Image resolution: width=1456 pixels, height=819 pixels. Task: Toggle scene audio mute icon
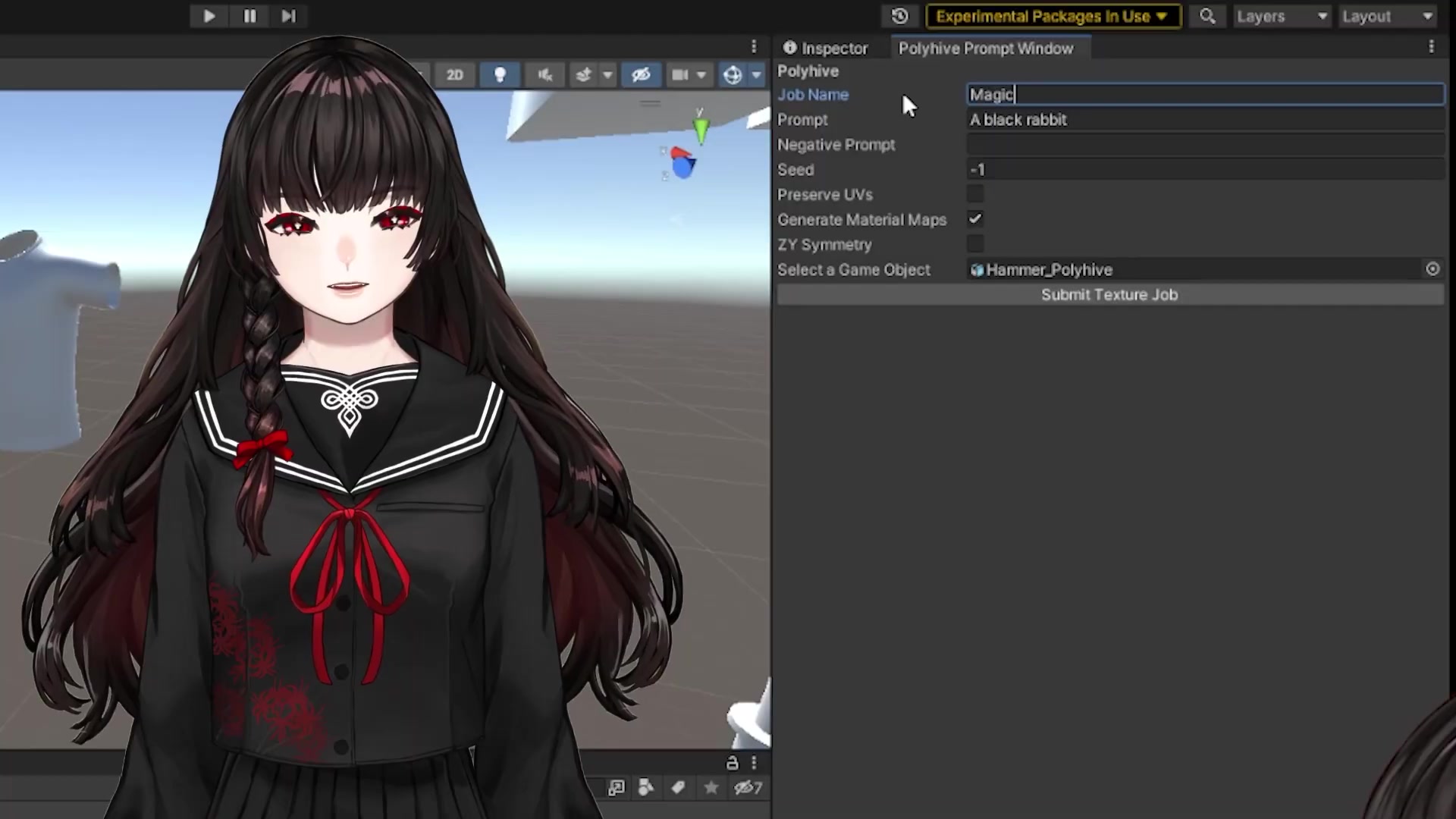[x=544, y=75]
